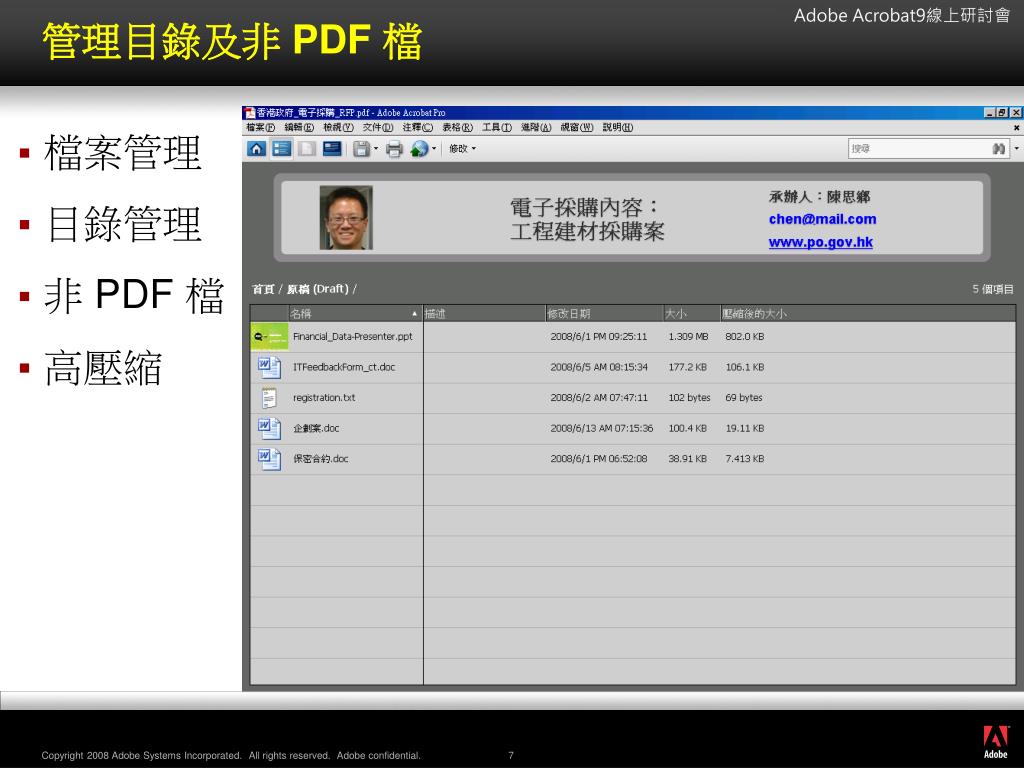Open the 視窗(W) menu
Image resolution: width=1024 pixels, height=768 pixels.
pos(577,127)
